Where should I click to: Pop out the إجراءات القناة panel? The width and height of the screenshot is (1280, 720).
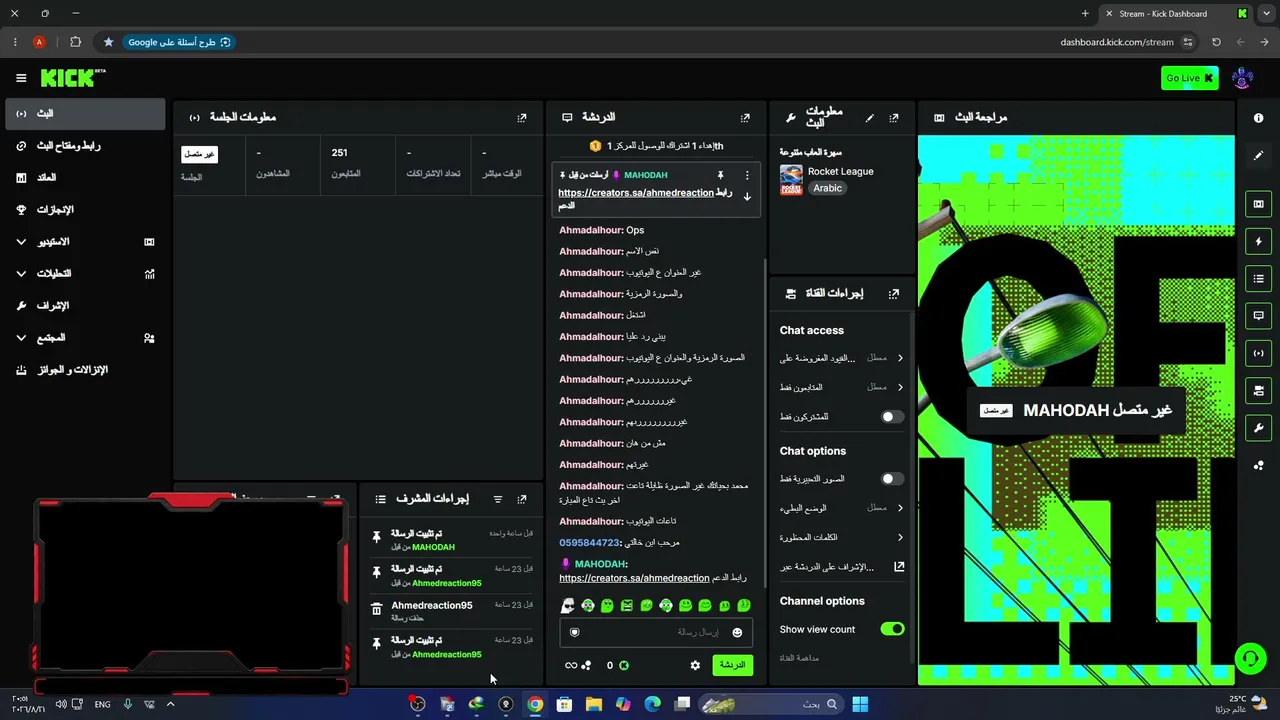894,294
